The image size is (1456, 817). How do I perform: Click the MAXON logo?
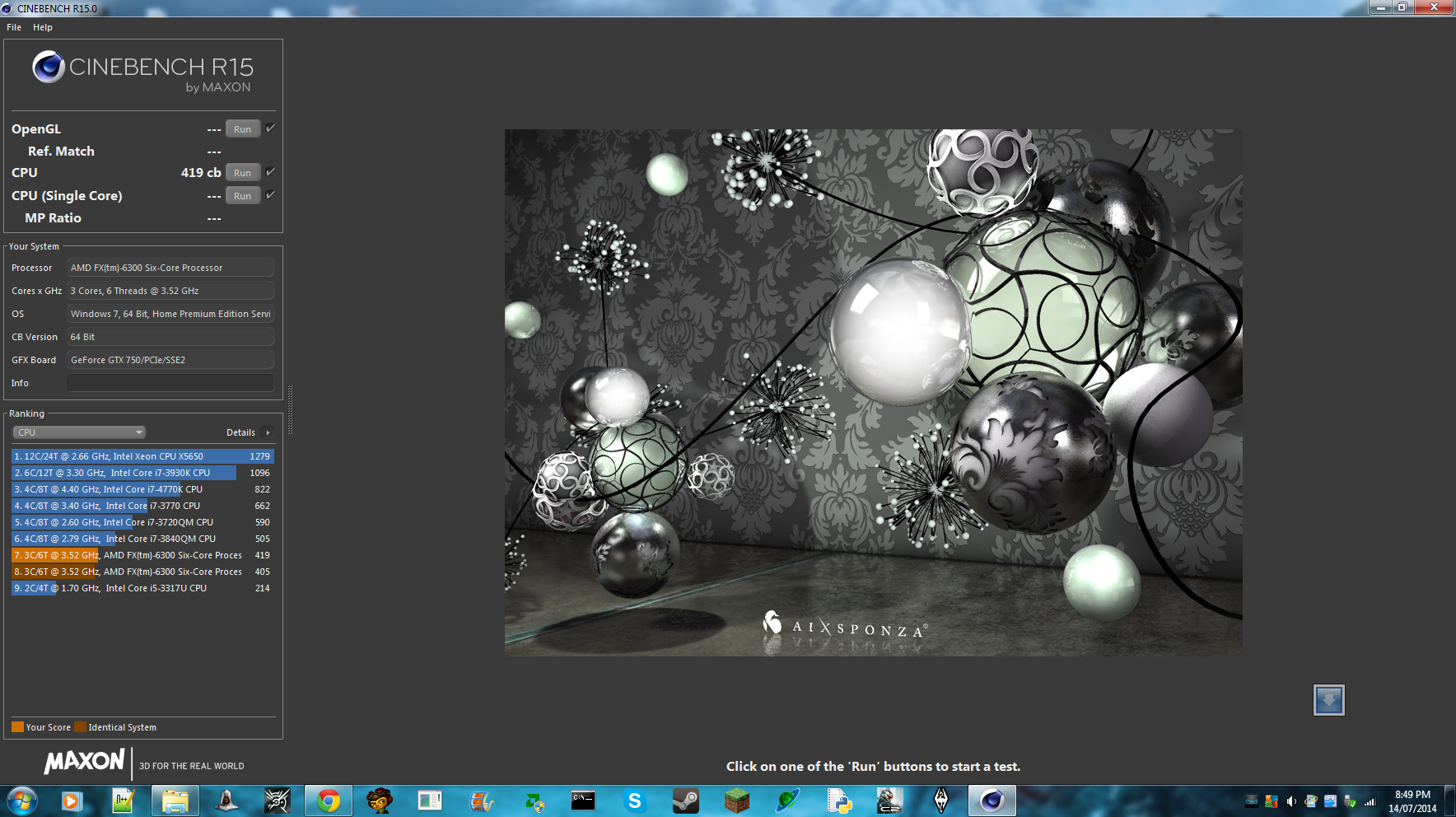click(x=85, y=762)
